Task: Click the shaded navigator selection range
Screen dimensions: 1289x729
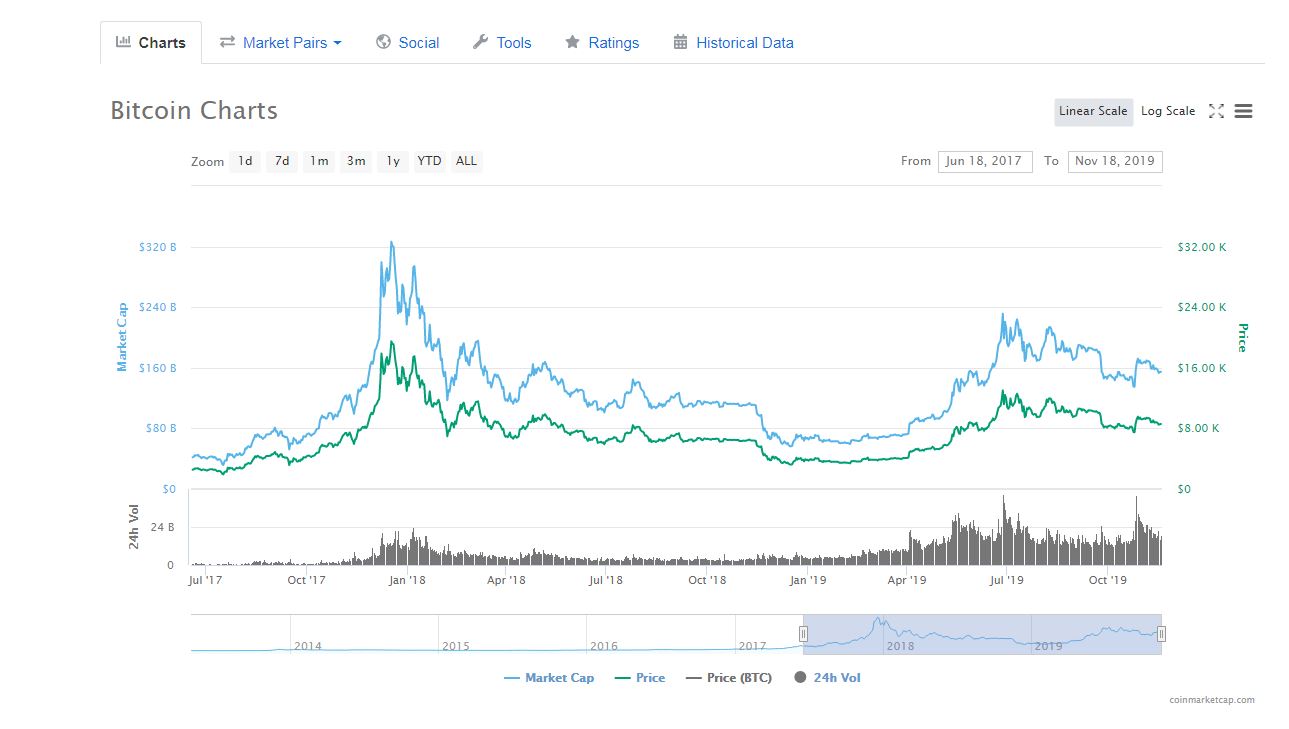Action: pyautogui.click(x=982, y=634)
